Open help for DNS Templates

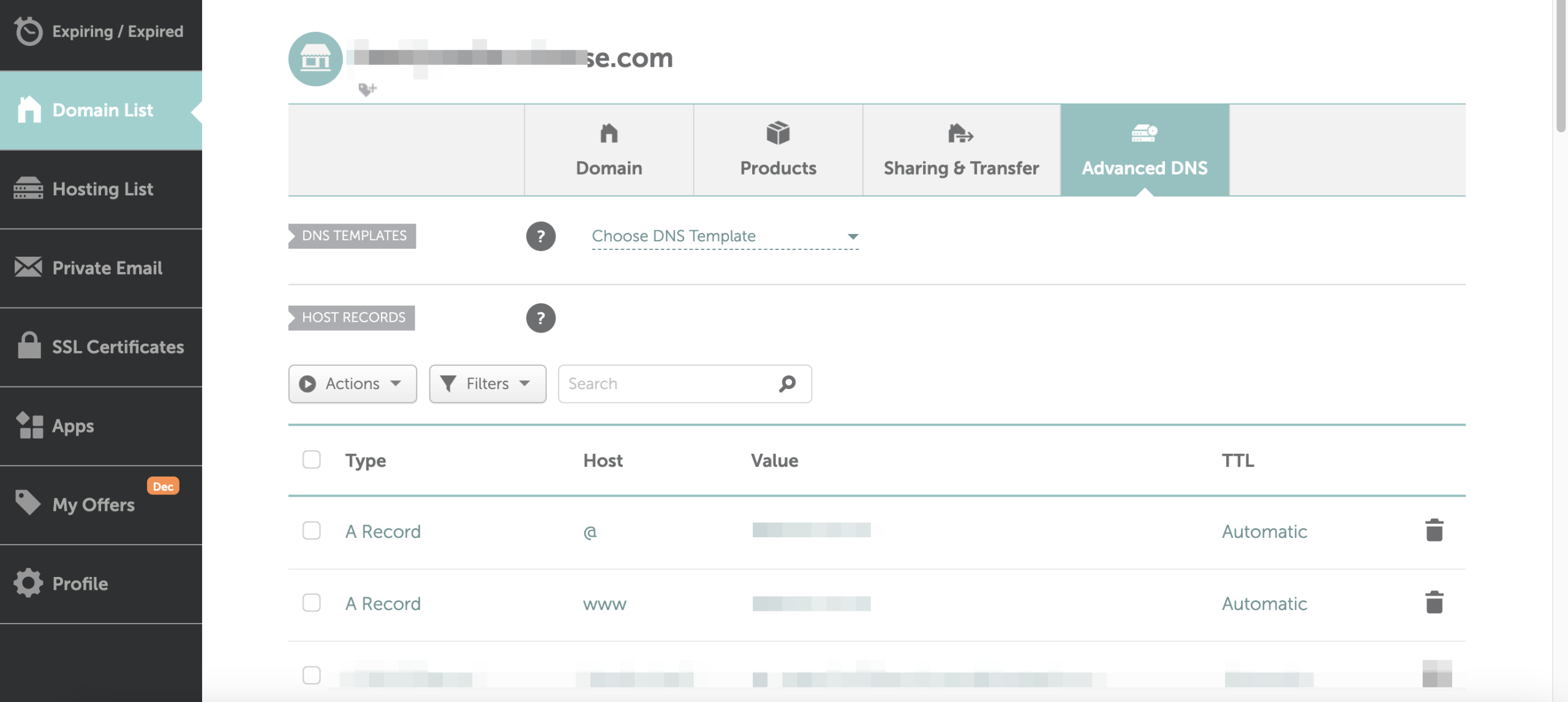[540, 236]
